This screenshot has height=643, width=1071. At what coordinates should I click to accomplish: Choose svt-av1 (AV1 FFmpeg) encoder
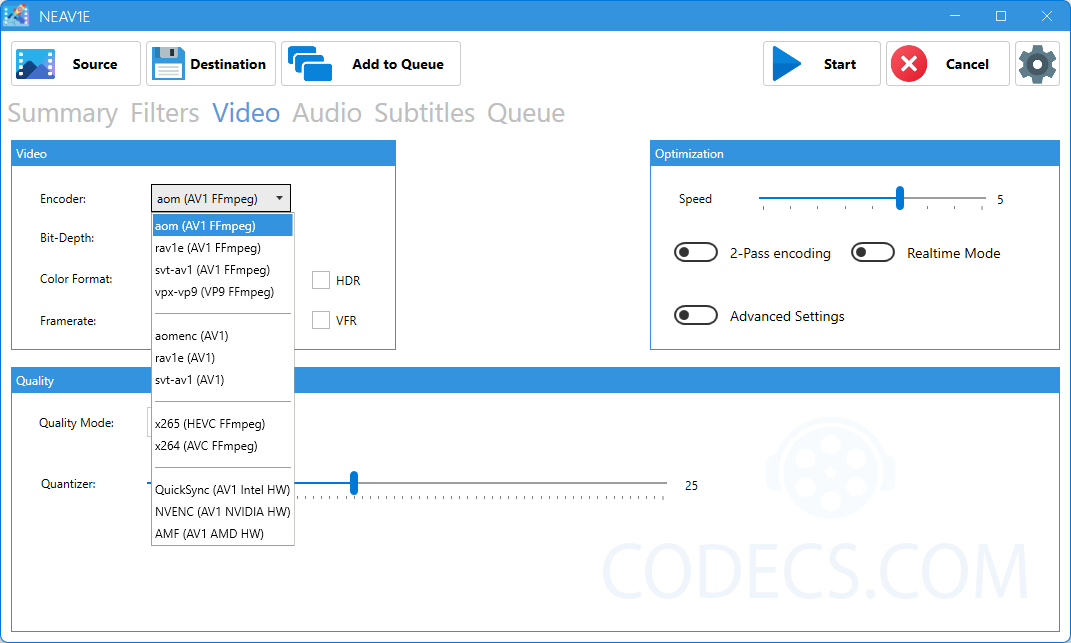point(223,270)
